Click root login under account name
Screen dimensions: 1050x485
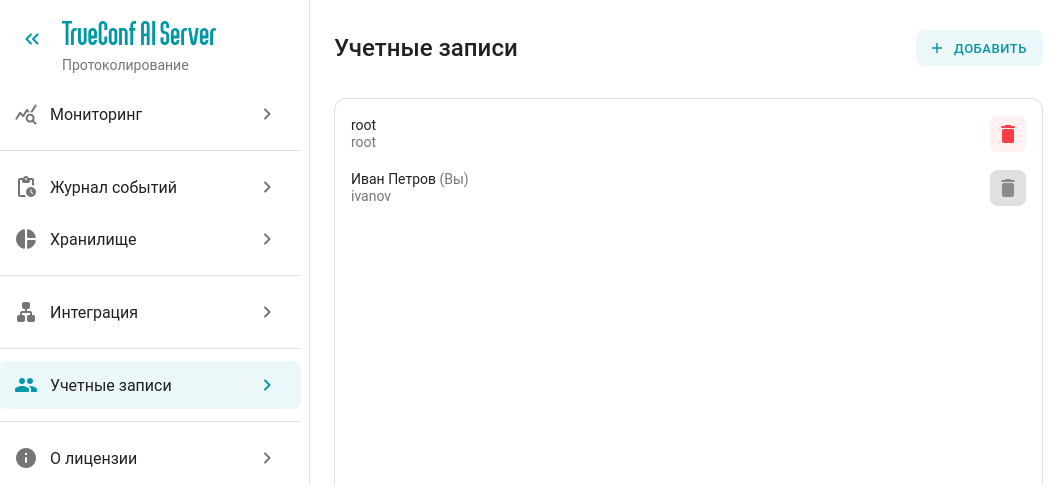[x=364, y=142]
